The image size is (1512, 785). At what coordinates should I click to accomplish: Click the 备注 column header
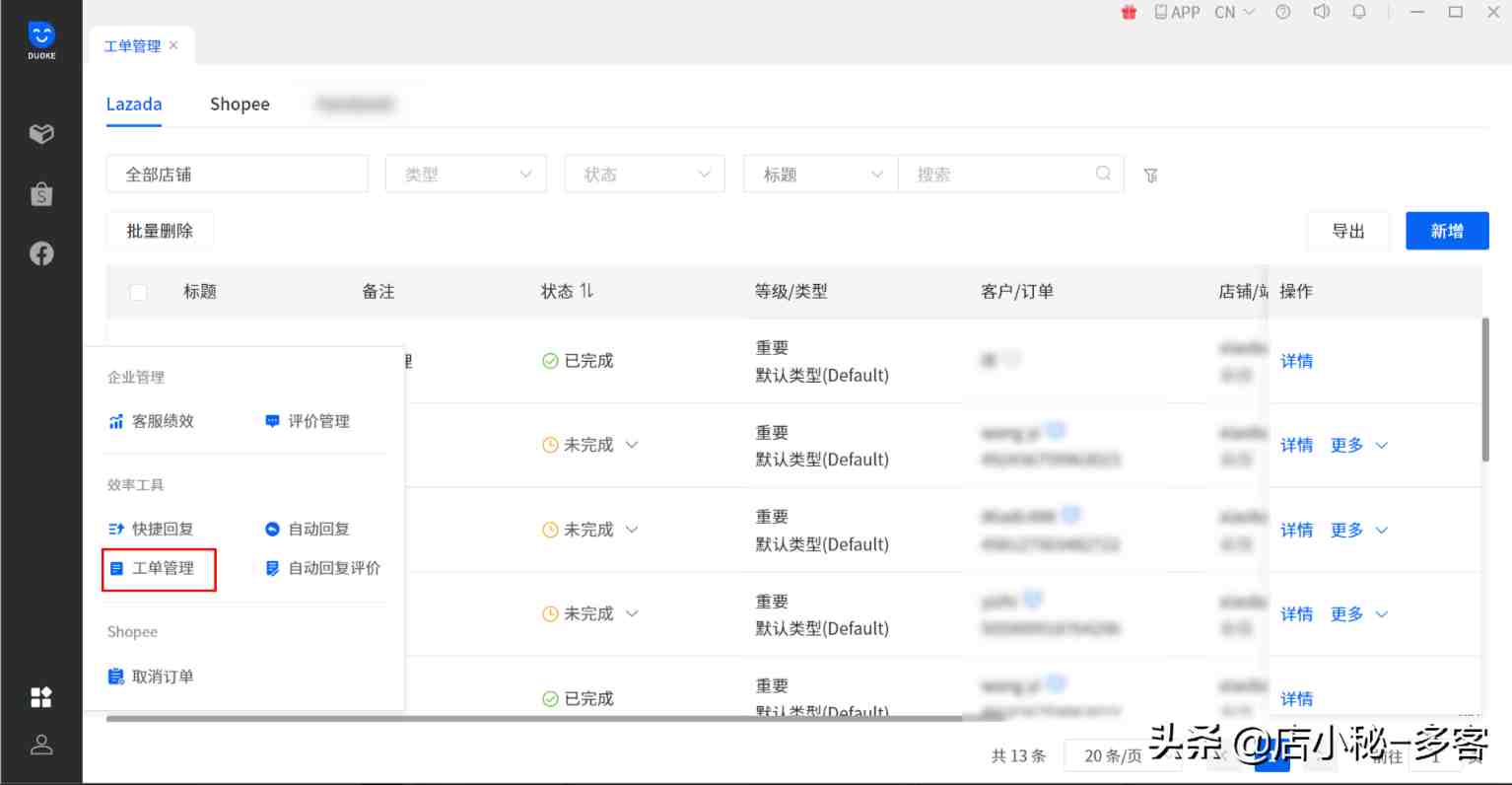(378, 292)
